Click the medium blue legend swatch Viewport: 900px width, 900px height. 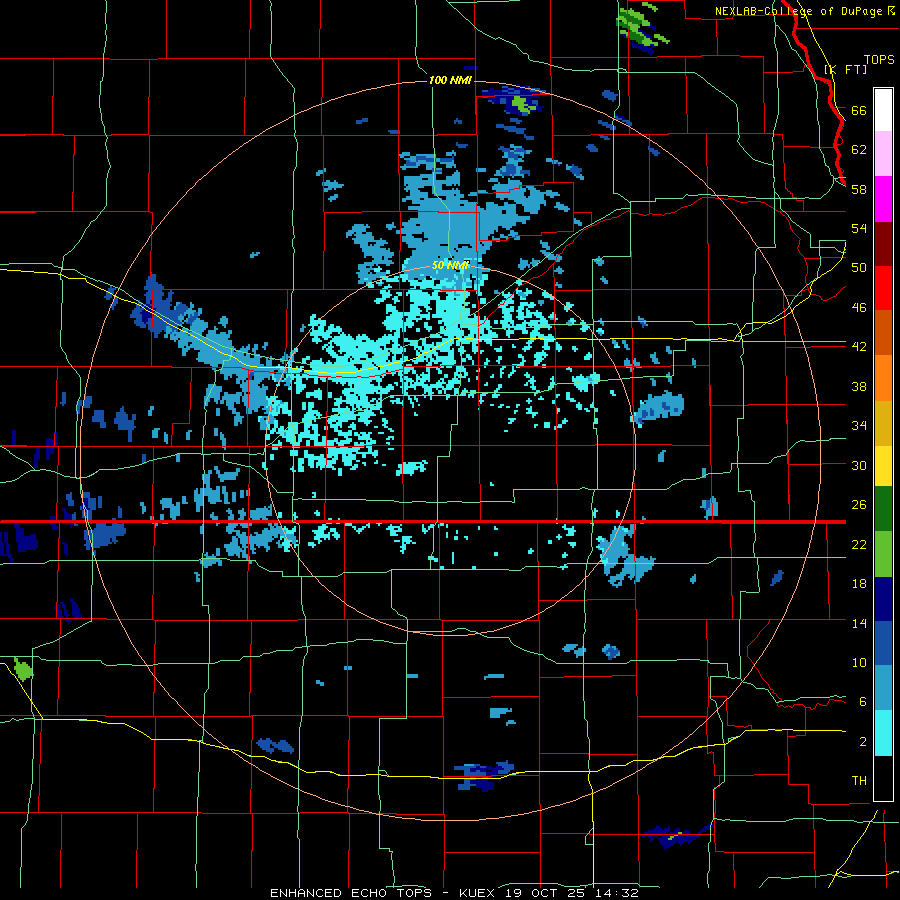(883, 643)
